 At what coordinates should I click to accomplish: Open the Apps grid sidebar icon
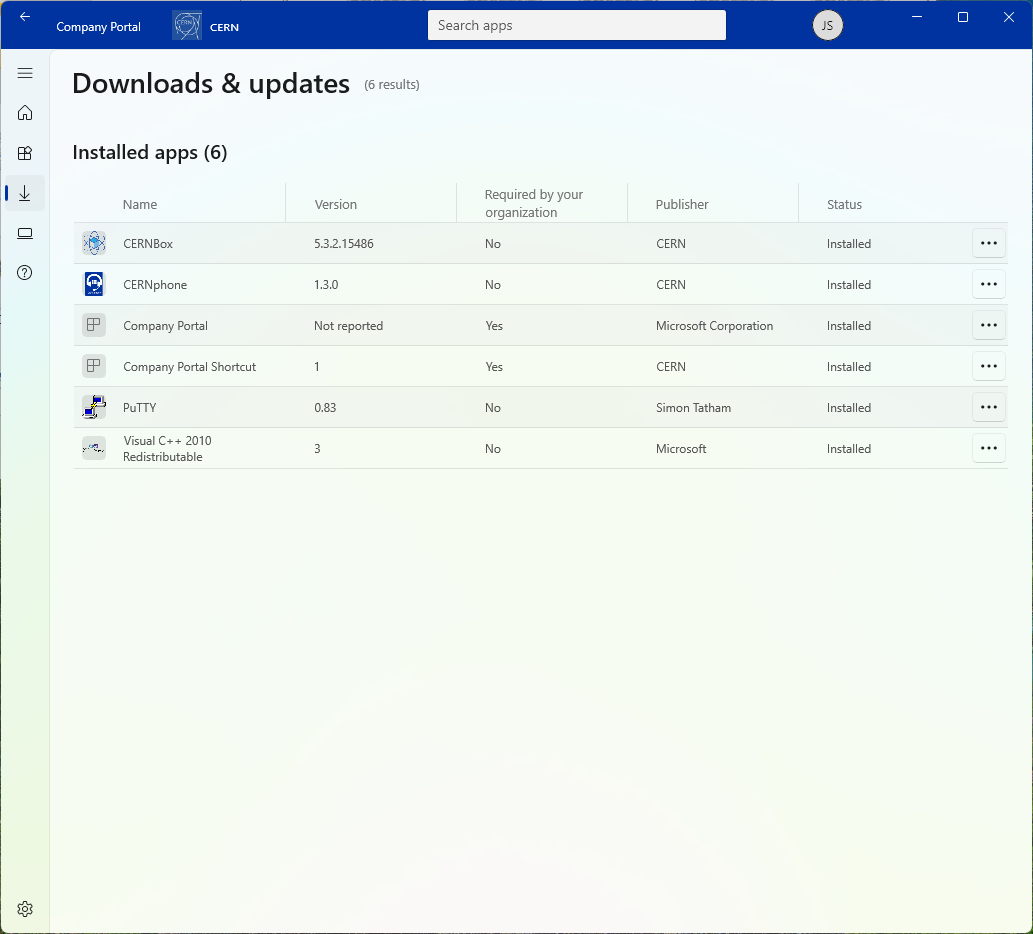pos(25,153)
